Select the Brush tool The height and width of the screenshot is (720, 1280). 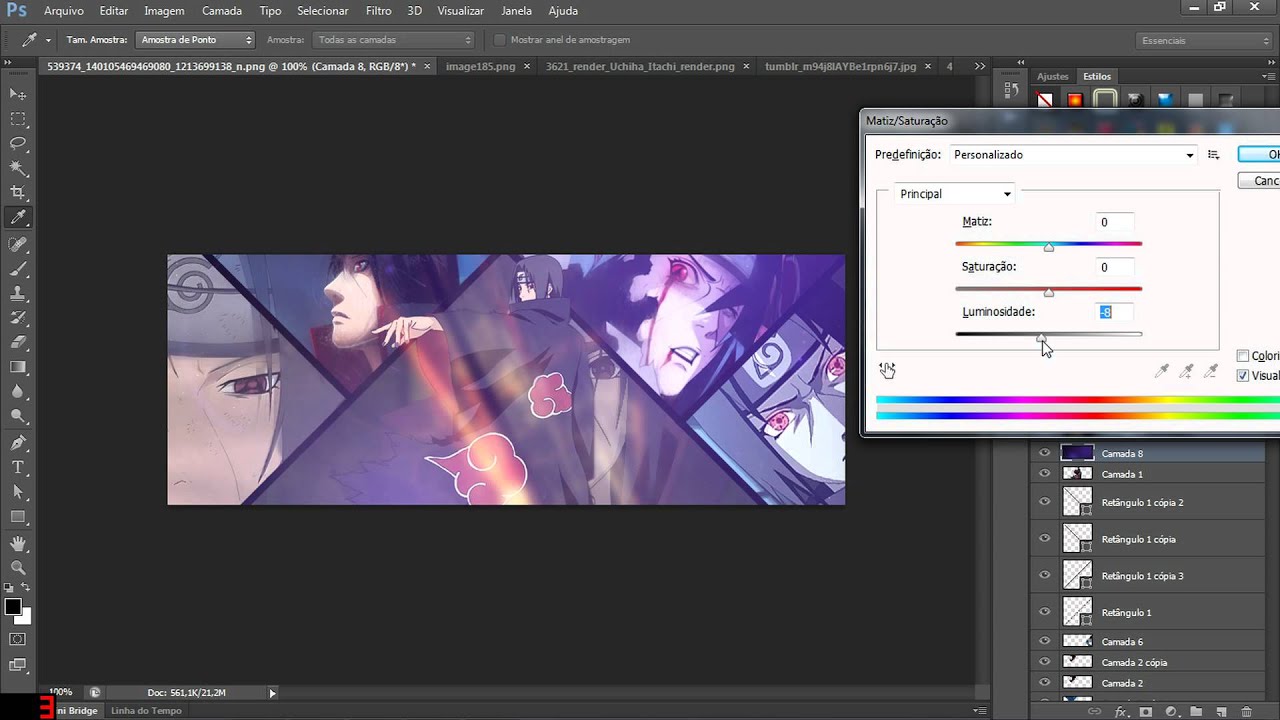pyautogui.click(x=18, y=269)
